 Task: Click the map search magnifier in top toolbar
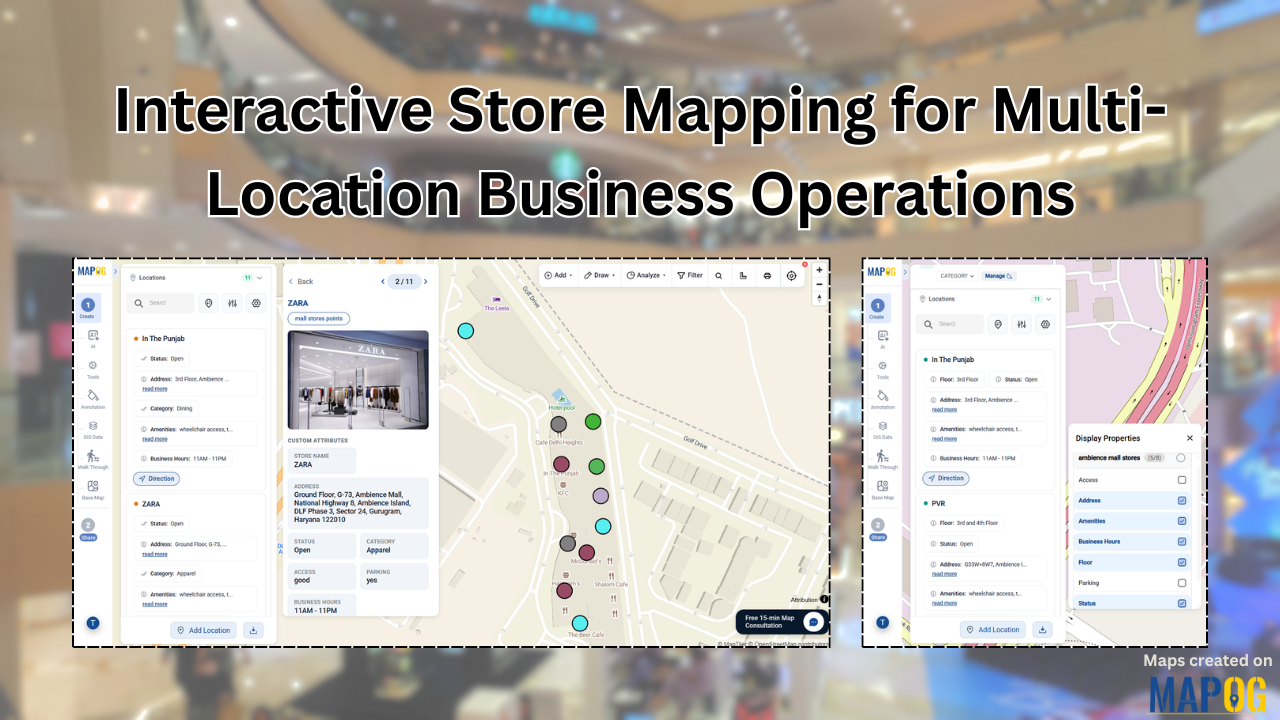(x=718, y=275)
